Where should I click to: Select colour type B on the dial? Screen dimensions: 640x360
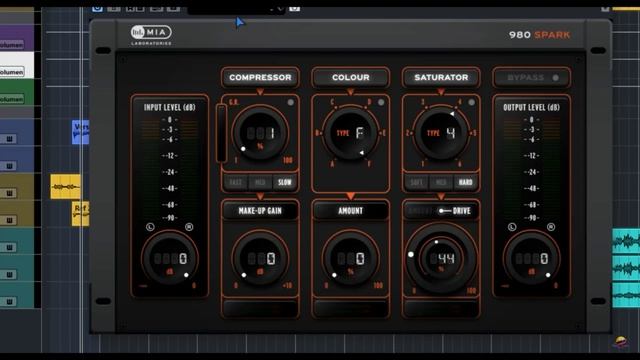pos(317,133)
